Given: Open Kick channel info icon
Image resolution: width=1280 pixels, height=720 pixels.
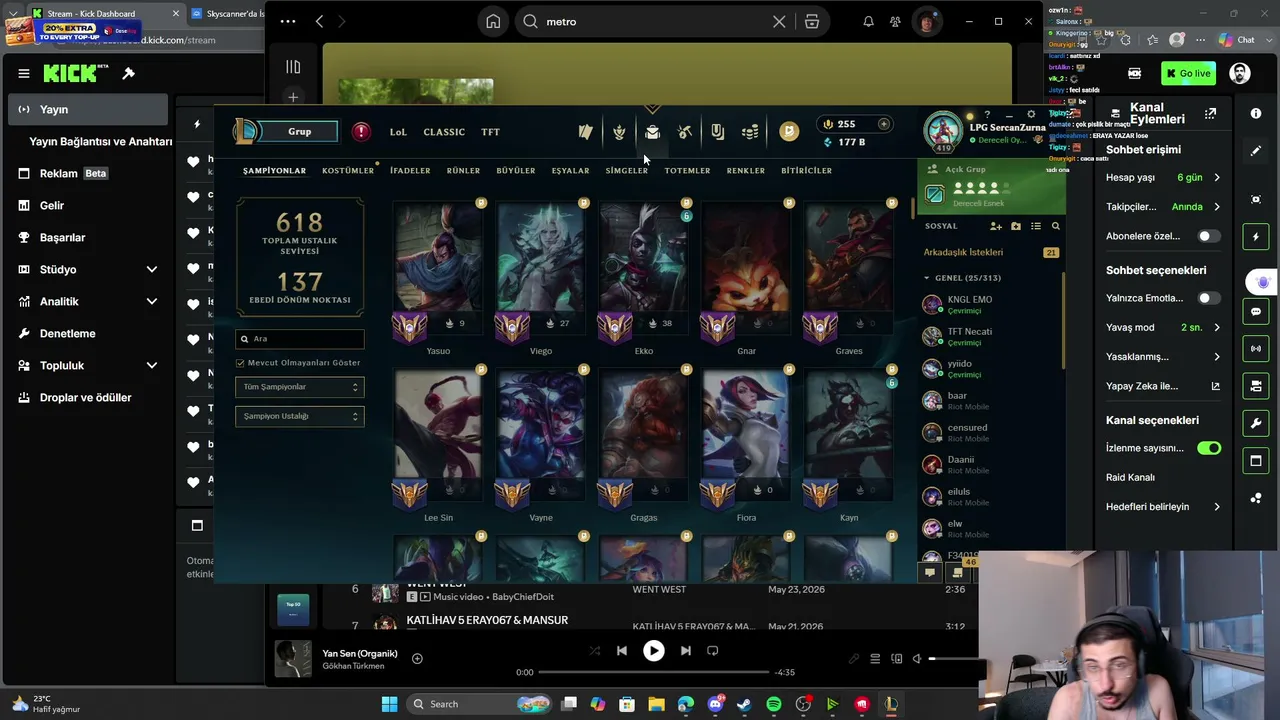Looking at the screenshot, I should click(x=1256, y=114).
